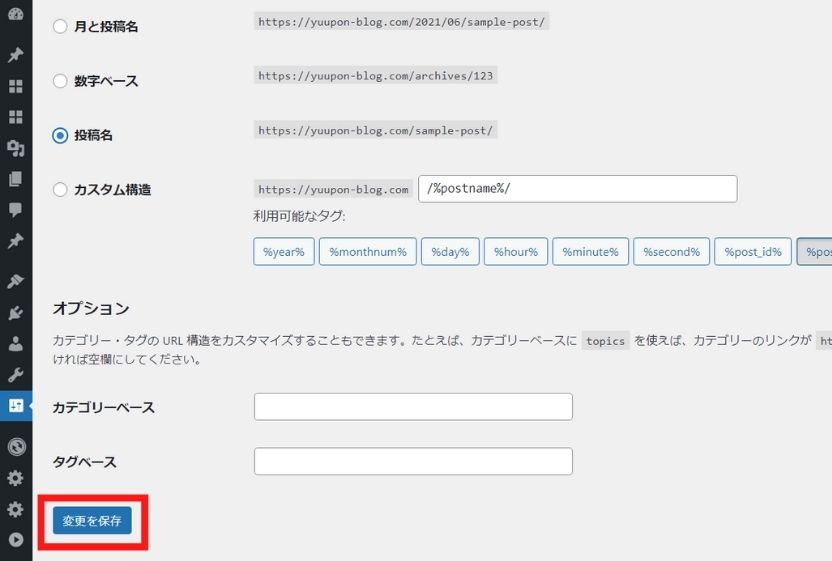Click the custom structure /%postname%/ field
This screenshot has height=561, width=832.
pos(577,189)
